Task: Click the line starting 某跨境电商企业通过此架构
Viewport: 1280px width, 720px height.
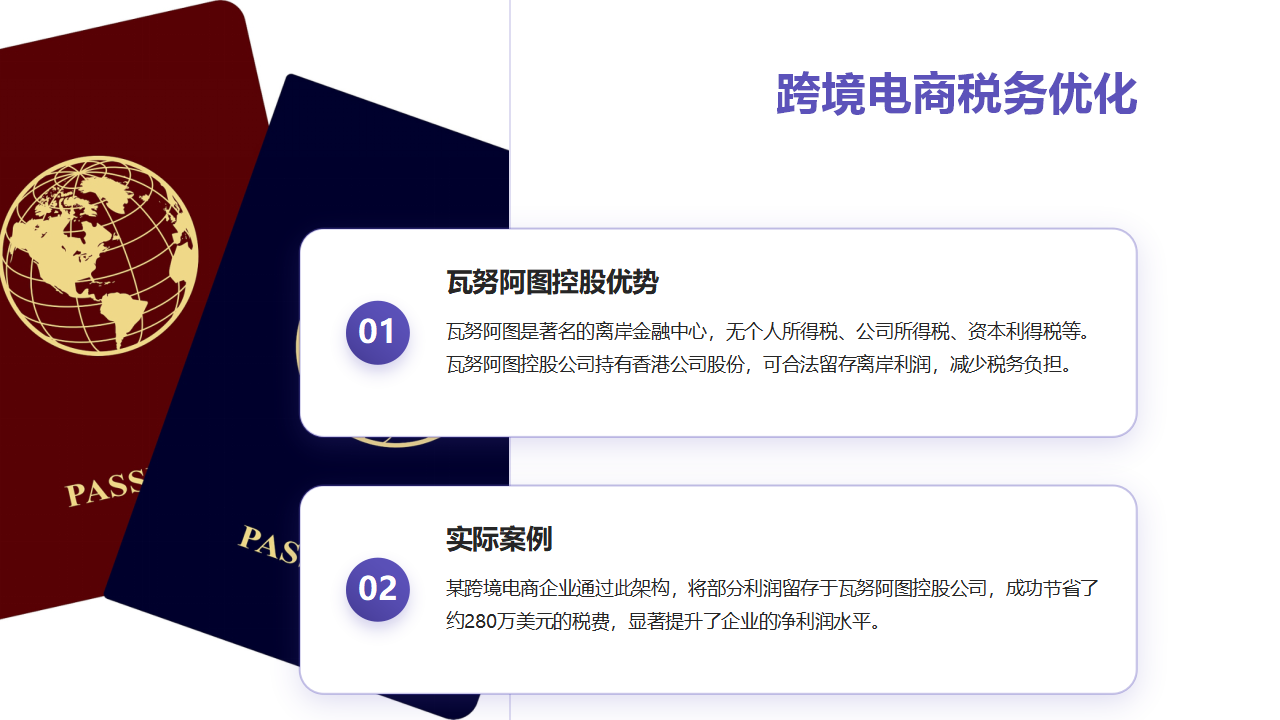Action: [x=773, y=588]
